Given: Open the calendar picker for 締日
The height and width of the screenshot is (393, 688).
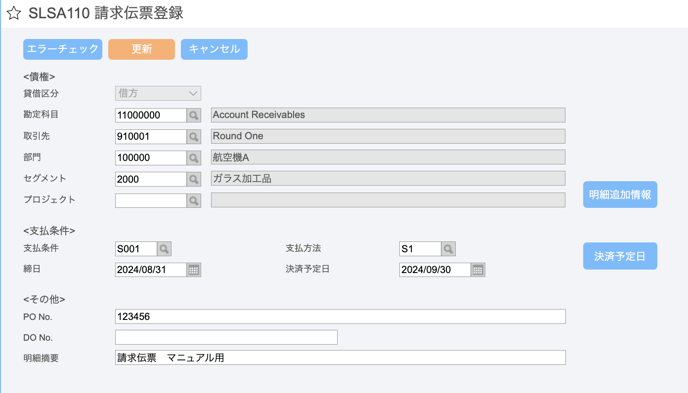Looking at the screenshot, I should (194, 270).
